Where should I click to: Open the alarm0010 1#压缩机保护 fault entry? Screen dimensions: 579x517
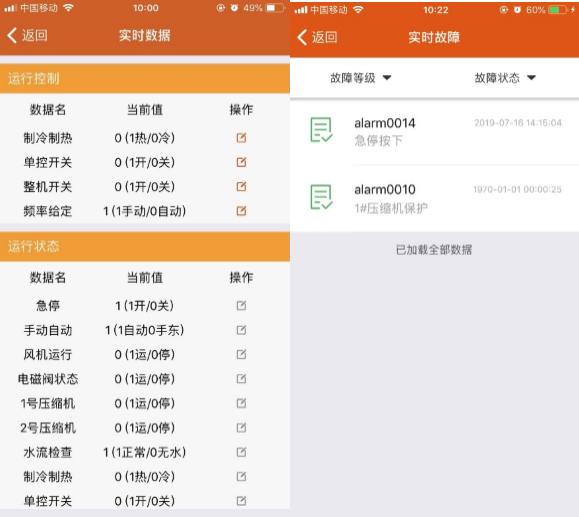pos(434,198)
